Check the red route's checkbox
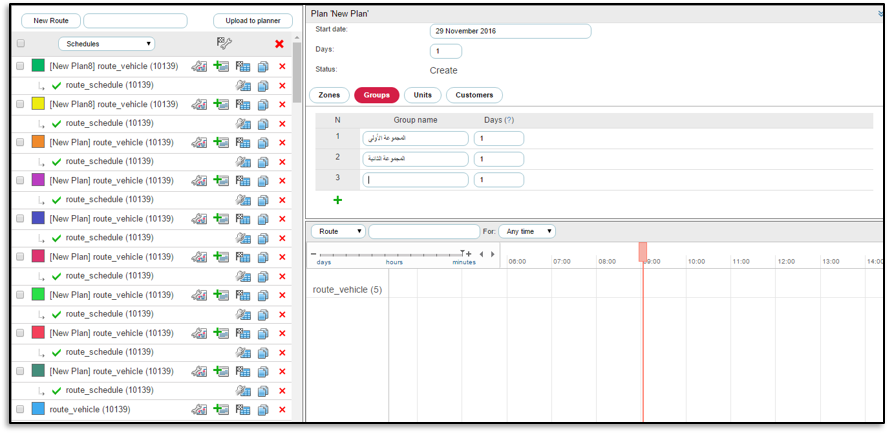 20,333
